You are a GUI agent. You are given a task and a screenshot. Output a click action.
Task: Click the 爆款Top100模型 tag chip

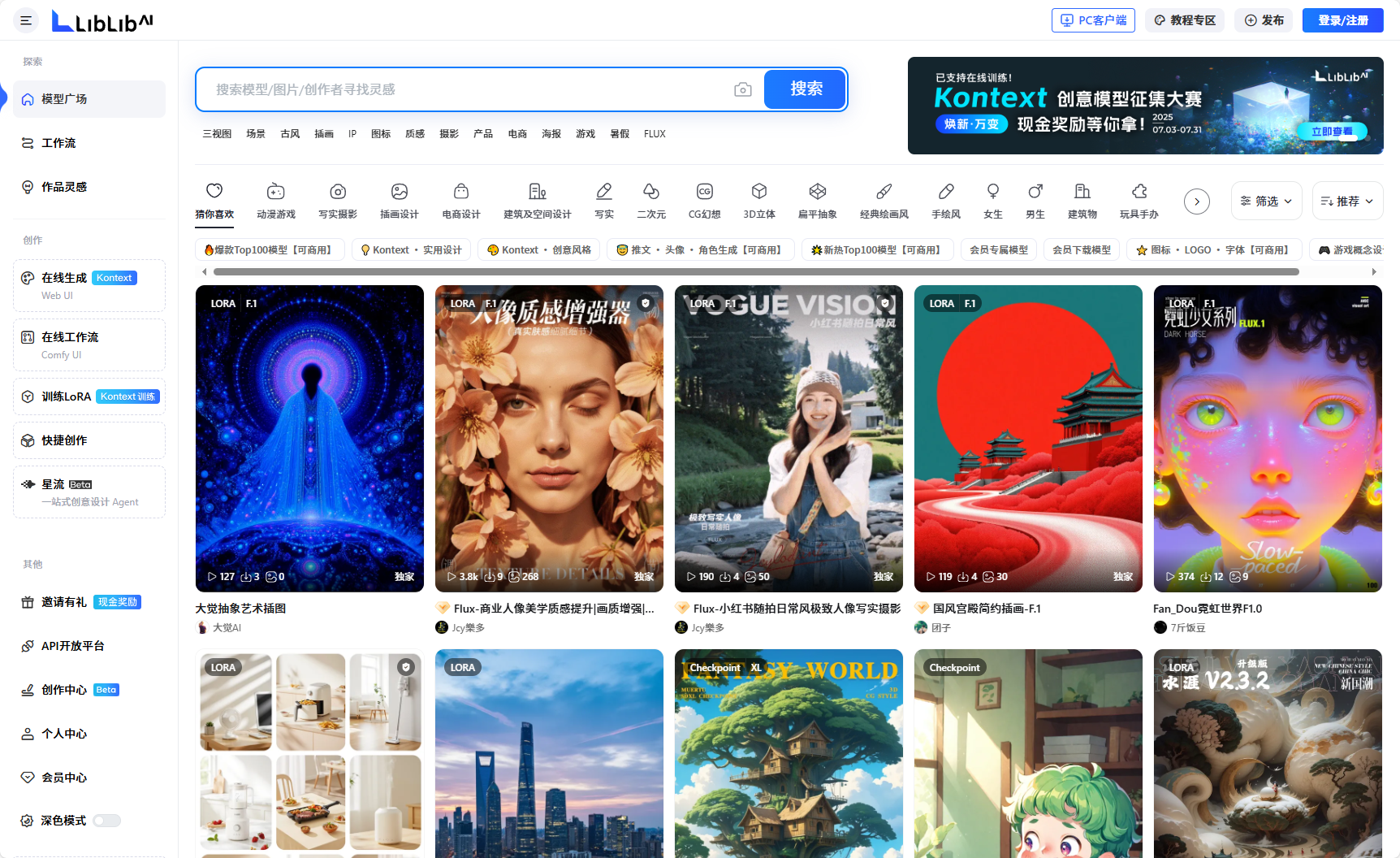270,249
